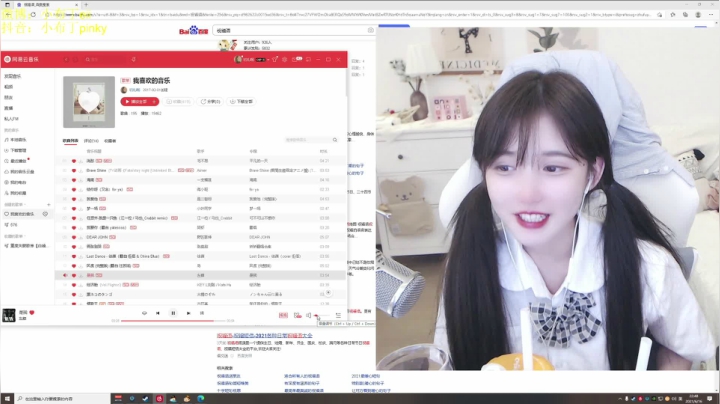Screen dimensions: 720x404
Task: Click the Baidu camera image-search icon
Action: click(371, 30)
